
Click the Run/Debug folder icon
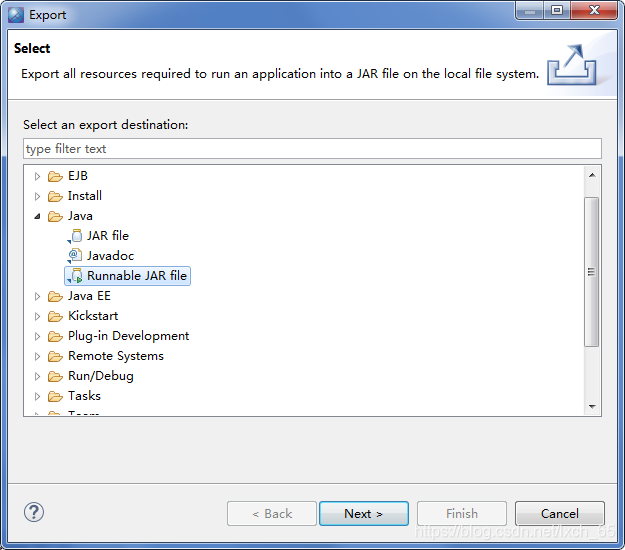(55, 376)
